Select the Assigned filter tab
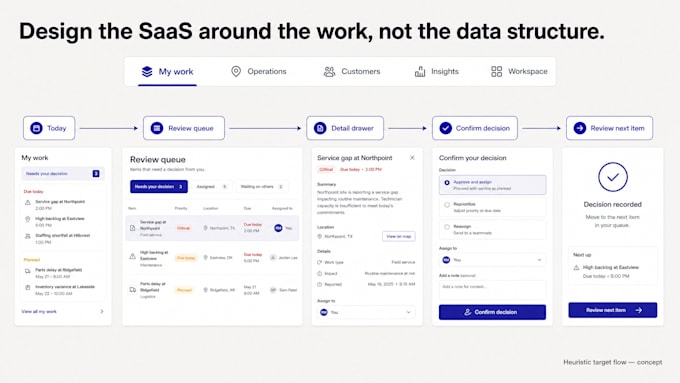The height and width of the screenshot is (383, 680). coord(212,187)
